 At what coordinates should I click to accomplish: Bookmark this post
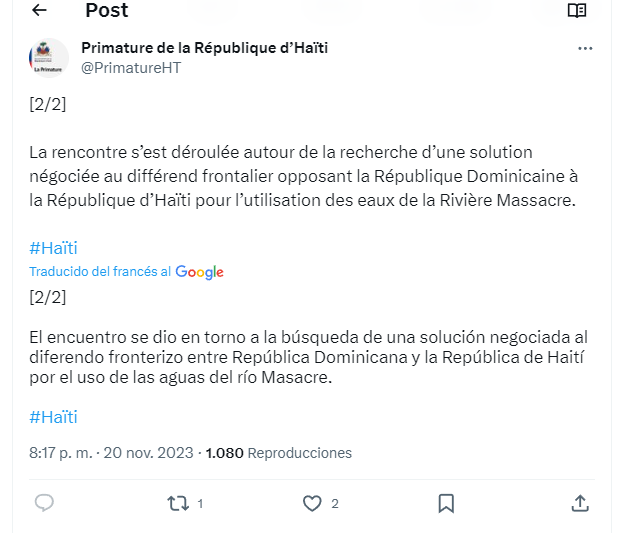click(446, 503)
